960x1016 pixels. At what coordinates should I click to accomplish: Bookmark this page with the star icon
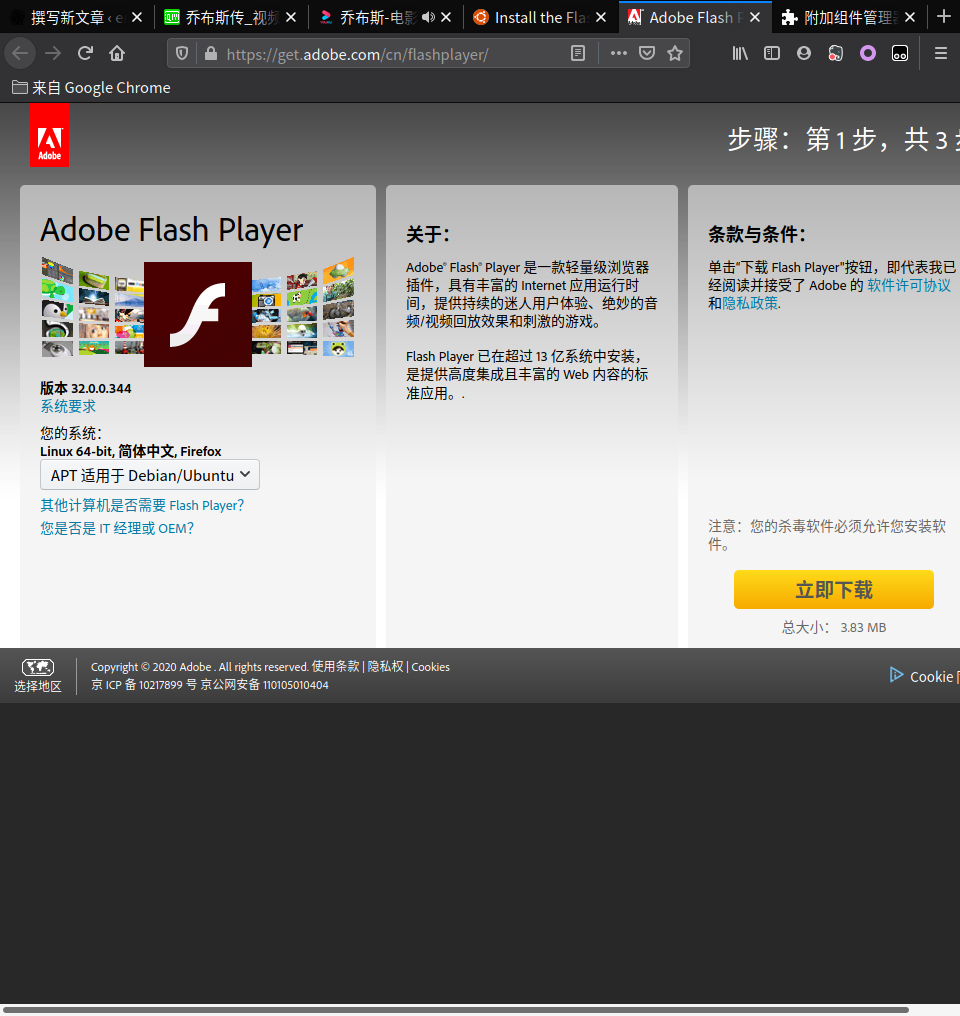[x=675, y=53]
